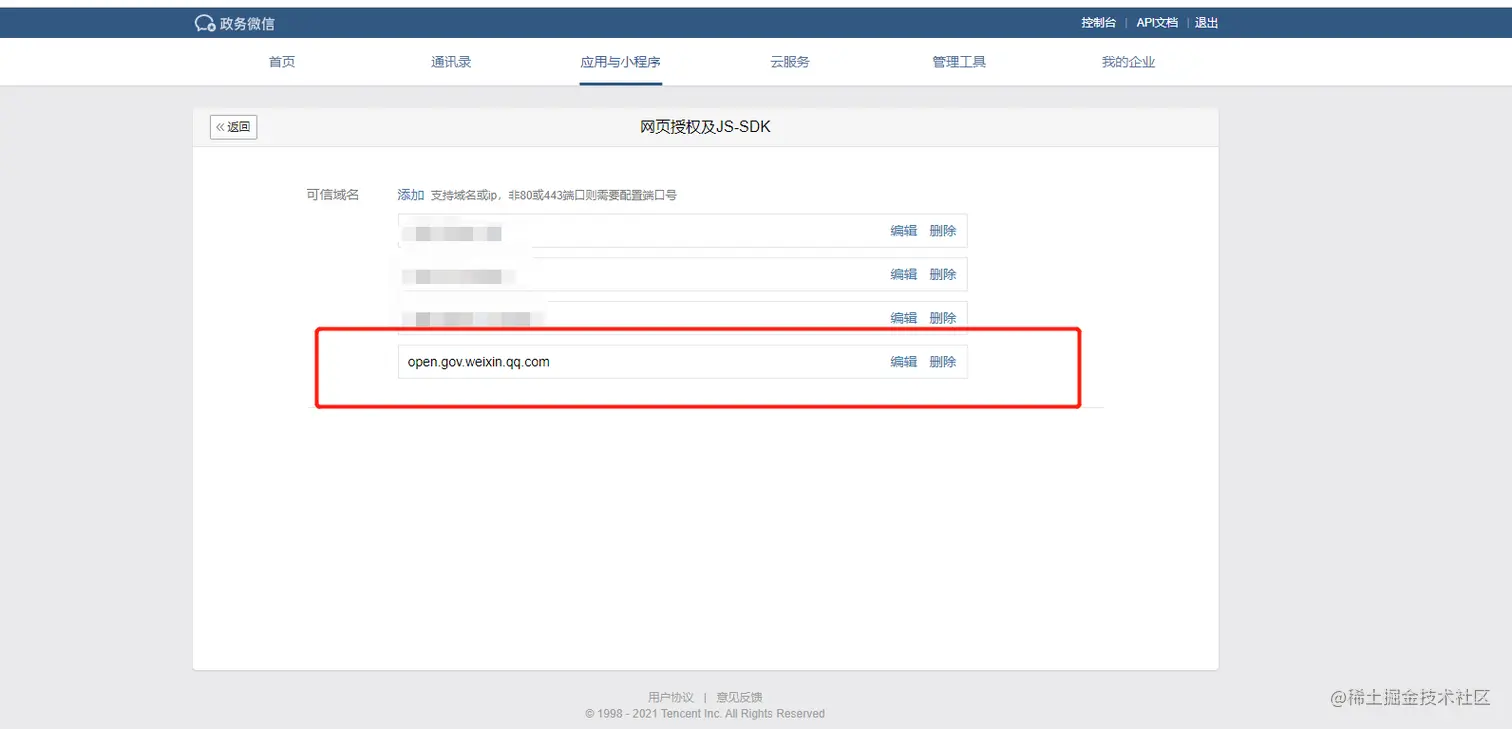Go to the 首页 tab
This screenshot has width=1512, height=729.
(282, 62)
